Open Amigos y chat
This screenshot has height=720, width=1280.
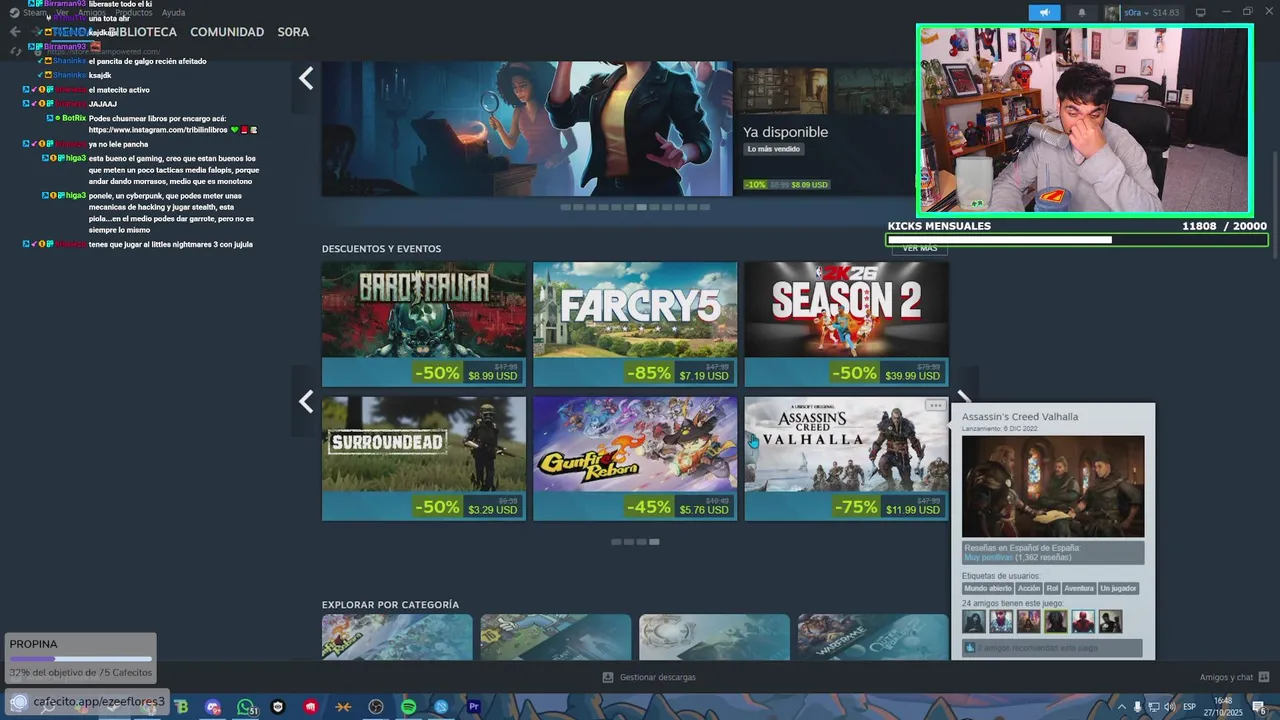[x=1226, y=677]
